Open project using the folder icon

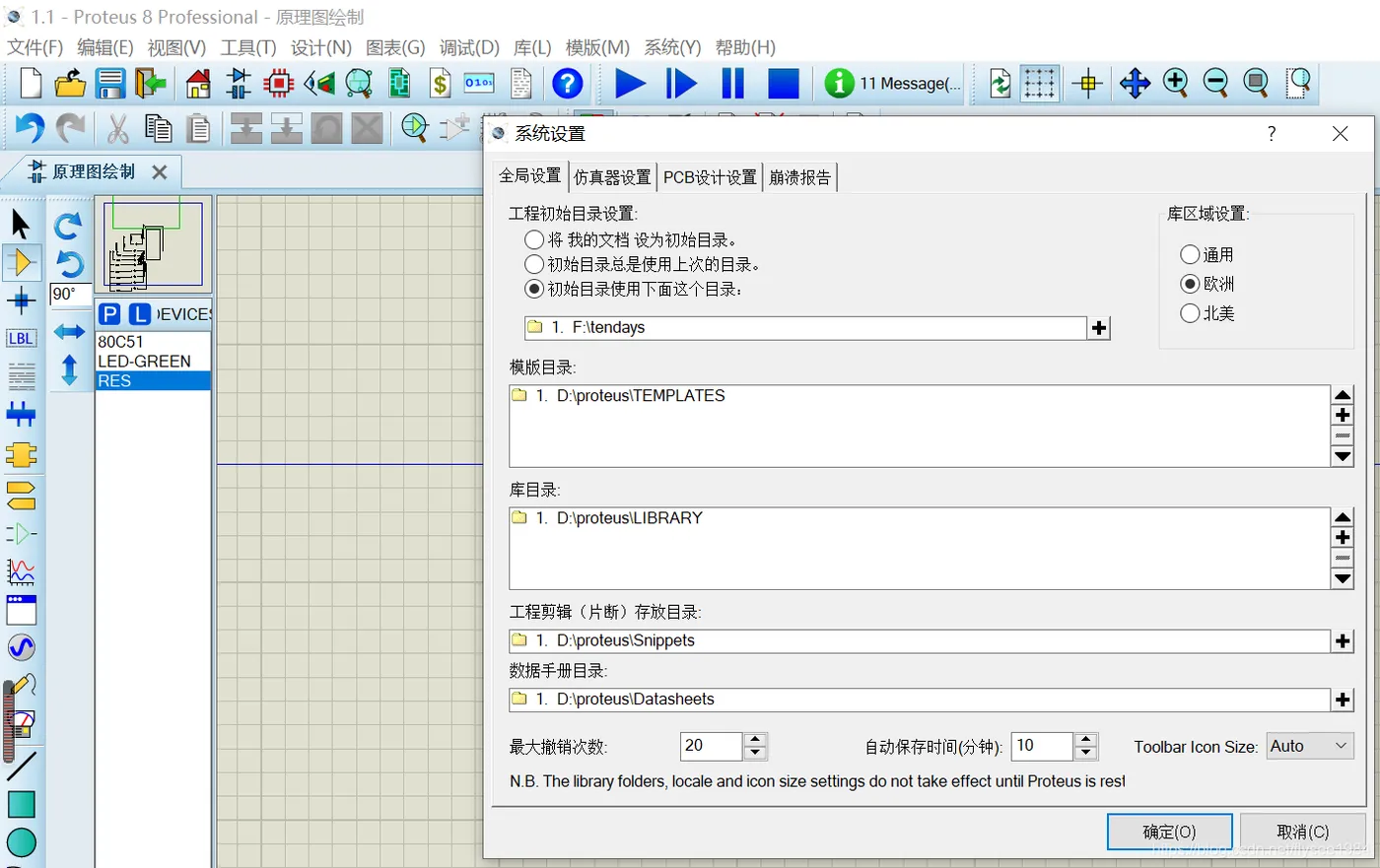pyautogui.click(x=70, y=84)
